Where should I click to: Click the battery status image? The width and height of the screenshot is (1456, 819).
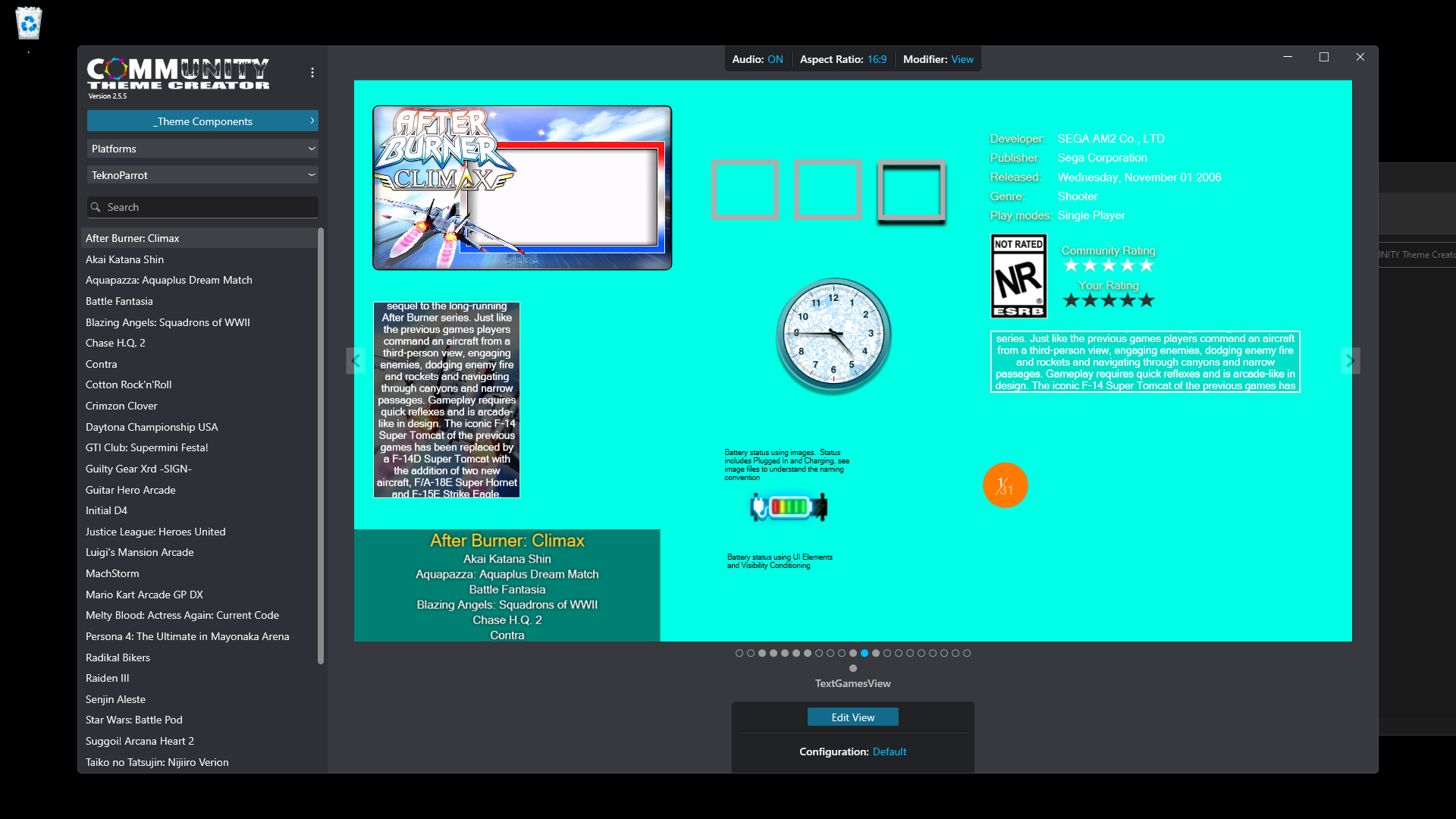789,507
